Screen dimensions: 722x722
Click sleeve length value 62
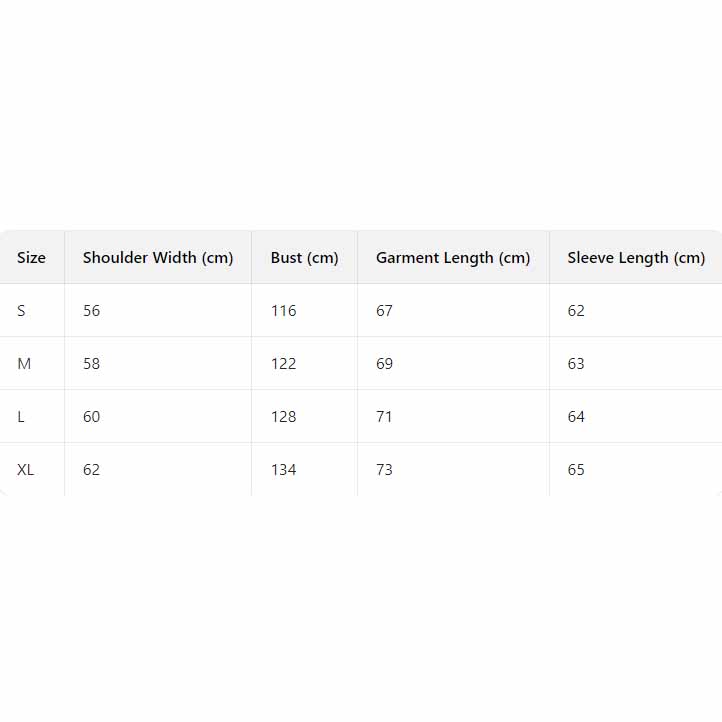tap(576, 311)
